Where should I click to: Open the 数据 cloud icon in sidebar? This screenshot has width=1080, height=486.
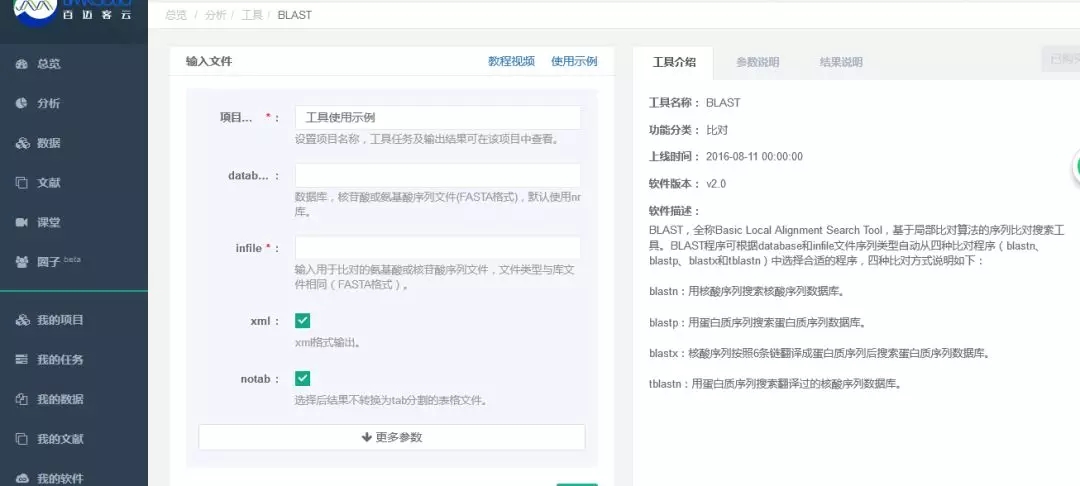tap(21, 143)
